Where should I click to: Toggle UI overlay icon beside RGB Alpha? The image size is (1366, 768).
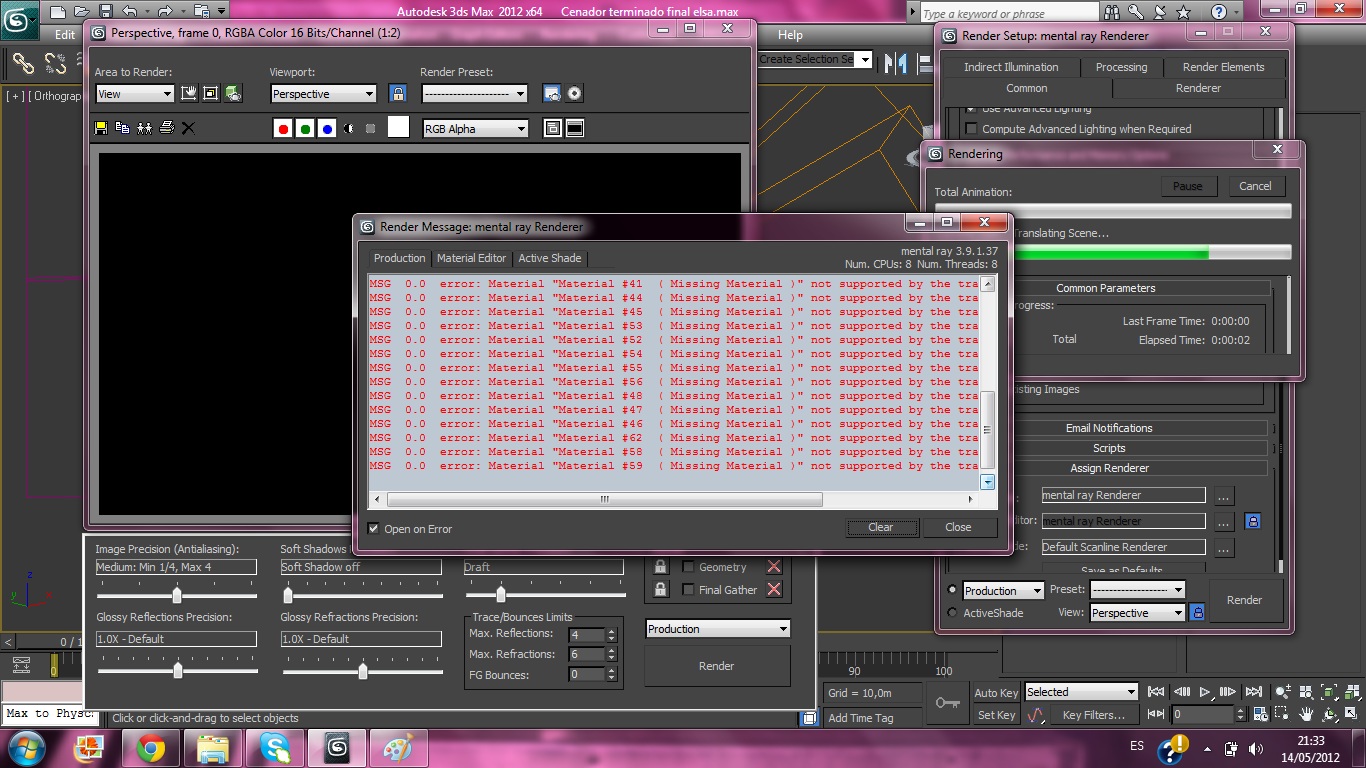click(552, 128)
